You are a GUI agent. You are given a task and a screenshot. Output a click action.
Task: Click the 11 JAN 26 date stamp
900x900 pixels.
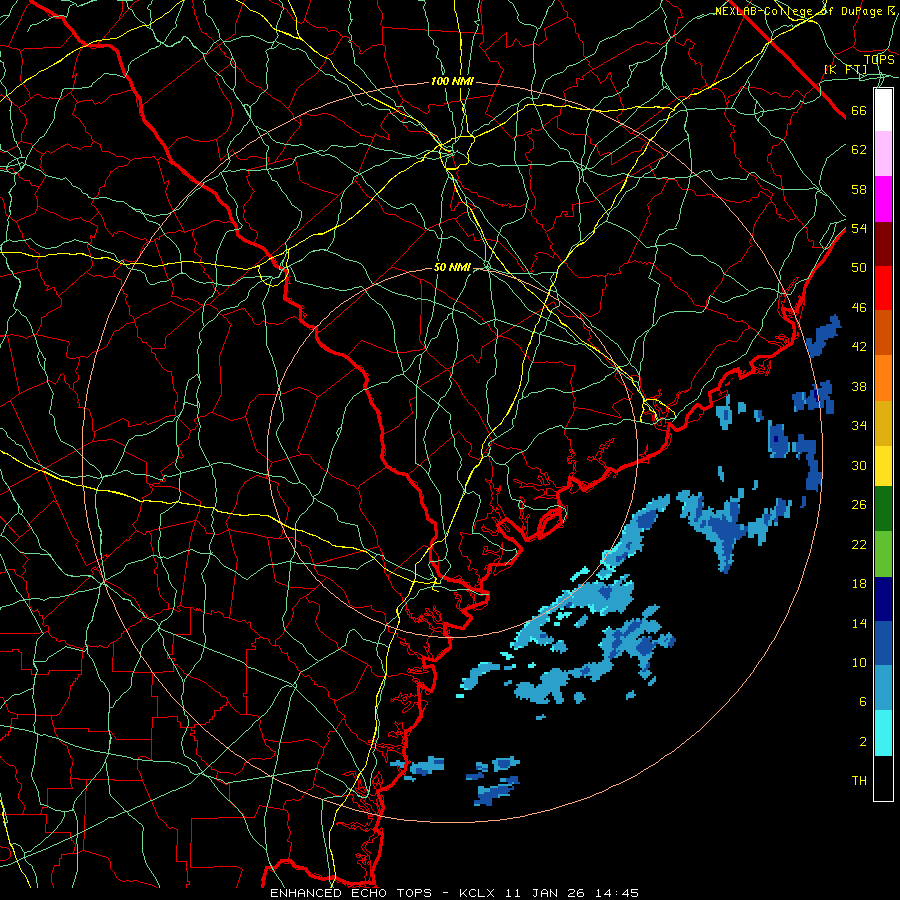pos(545,893)
